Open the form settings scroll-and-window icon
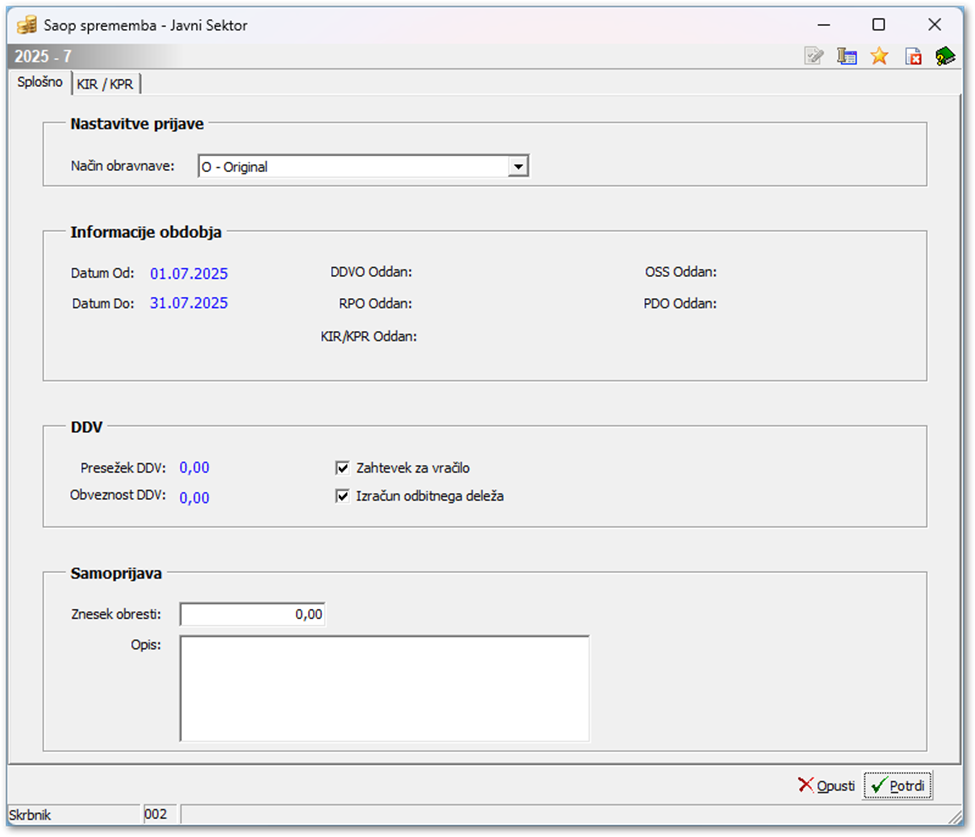 point(847,57)
